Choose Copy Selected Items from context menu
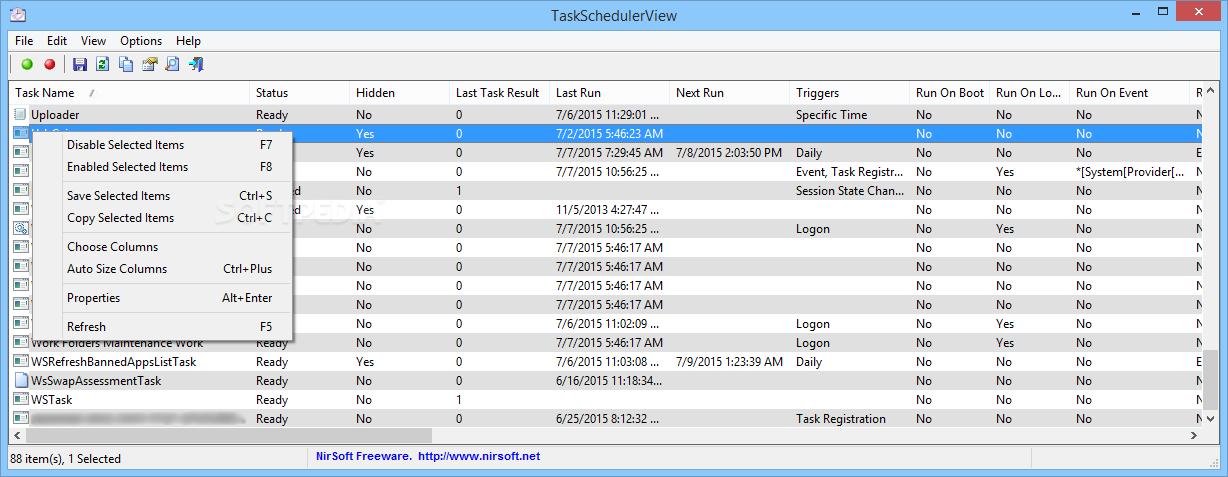The image size is (1228, 477). pyautogui.click(x=120, y=218)
